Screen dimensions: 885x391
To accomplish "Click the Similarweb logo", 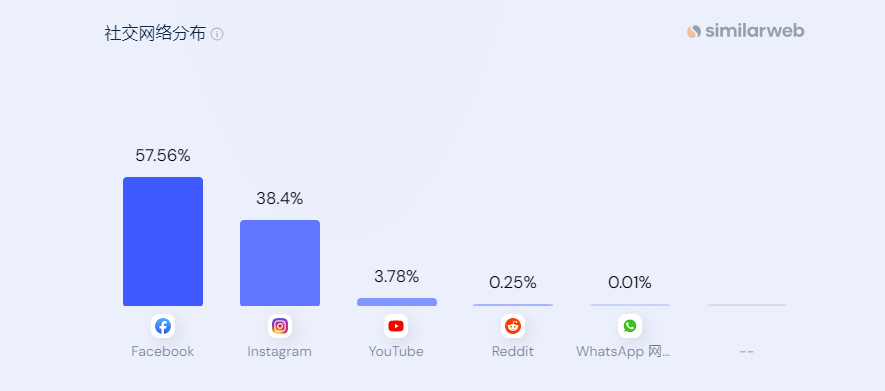I will [x=746, y=31].
